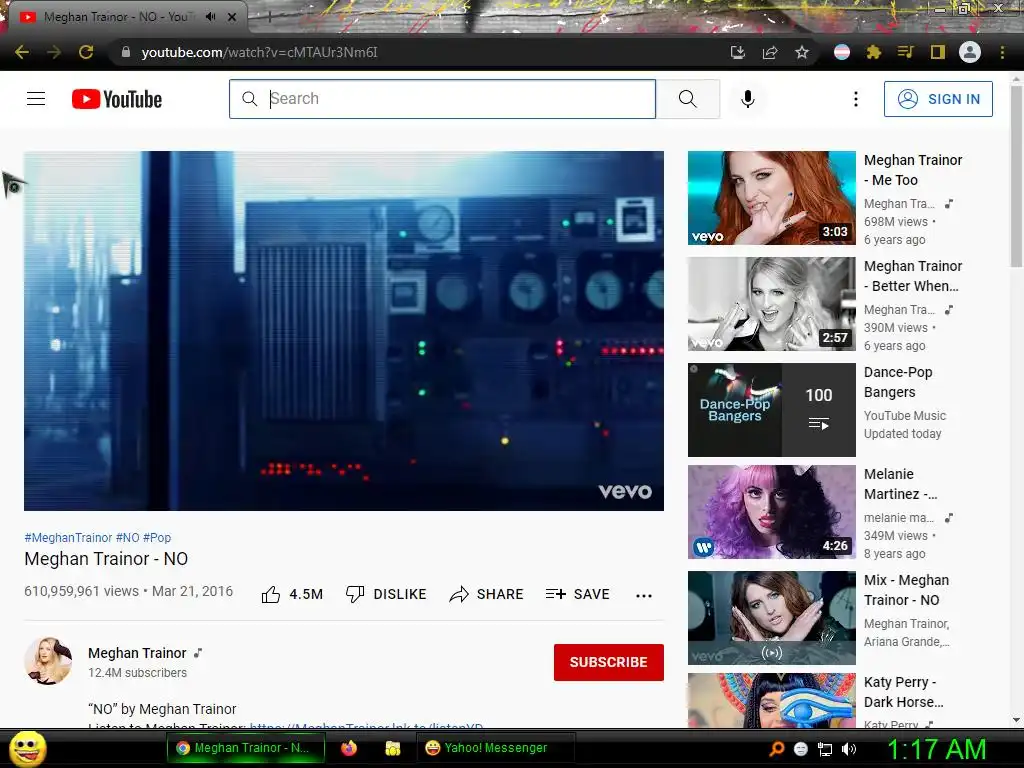The width and height of the screenshot is (1024, 768).
Task: Open the SHARE dialog
Action: (487, 594)
